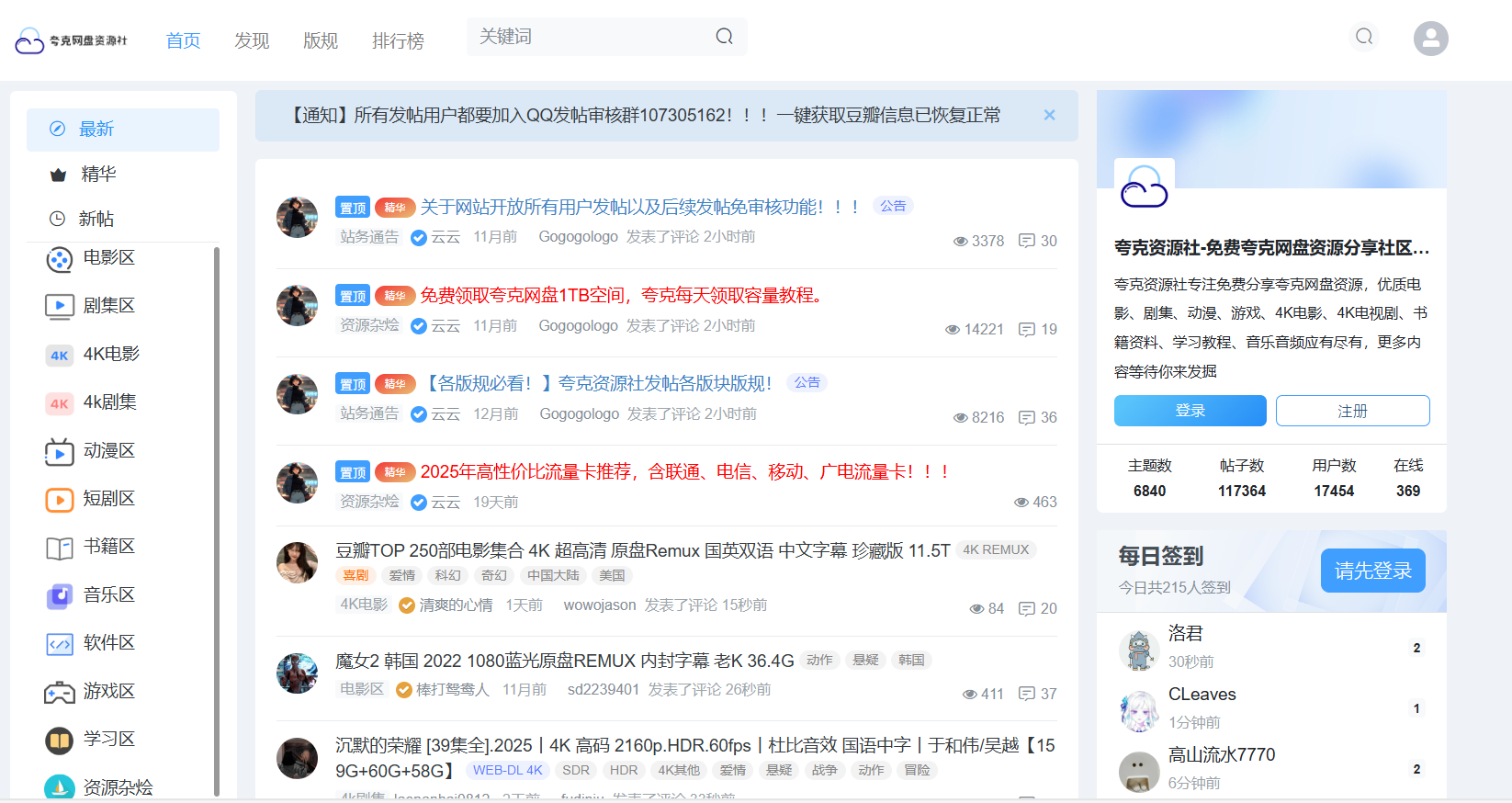Select the 4K电影 category icon

click(x=60, y=355)
